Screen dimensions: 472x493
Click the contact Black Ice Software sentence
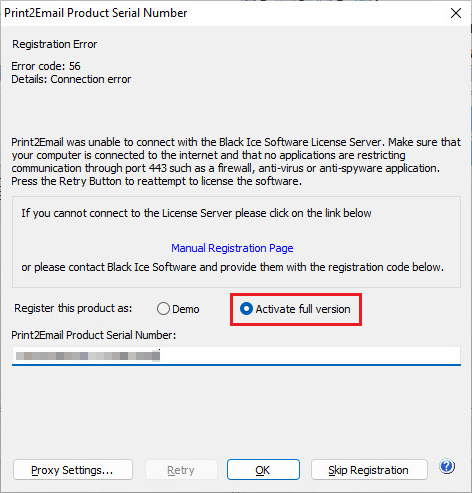(x=232, y=267)
